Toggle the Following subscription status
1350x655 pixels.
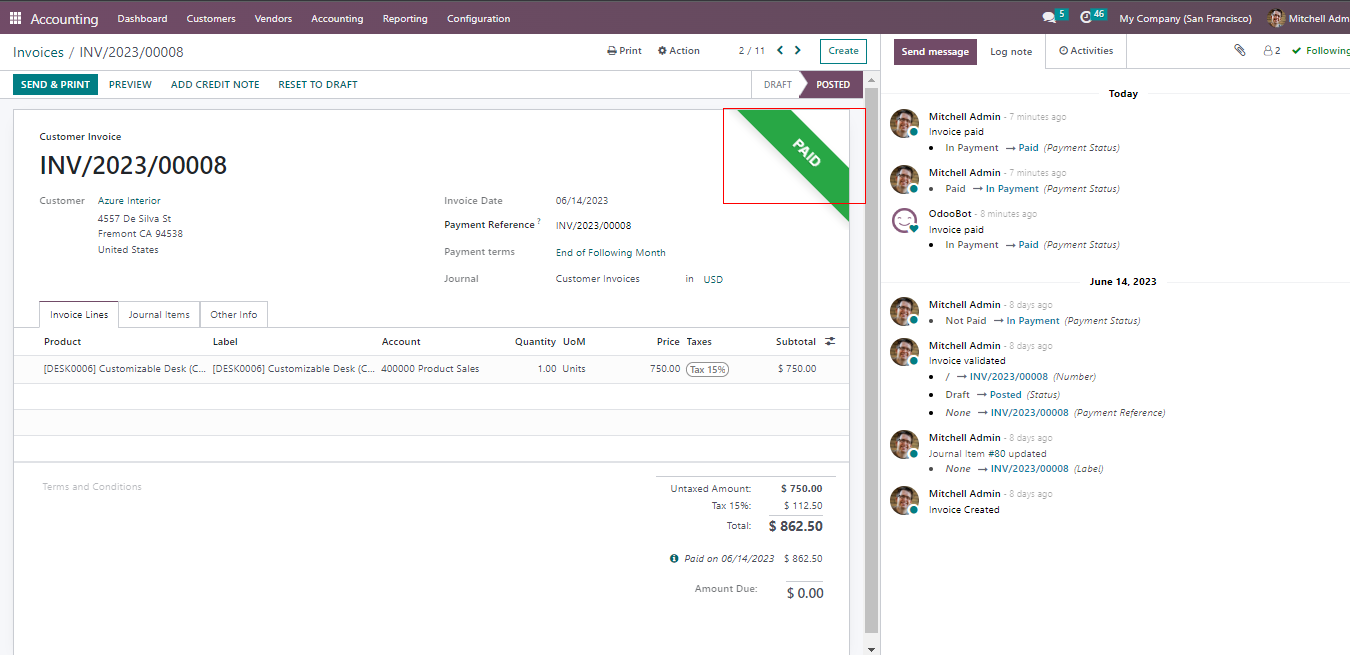(x=1320, y=51)
